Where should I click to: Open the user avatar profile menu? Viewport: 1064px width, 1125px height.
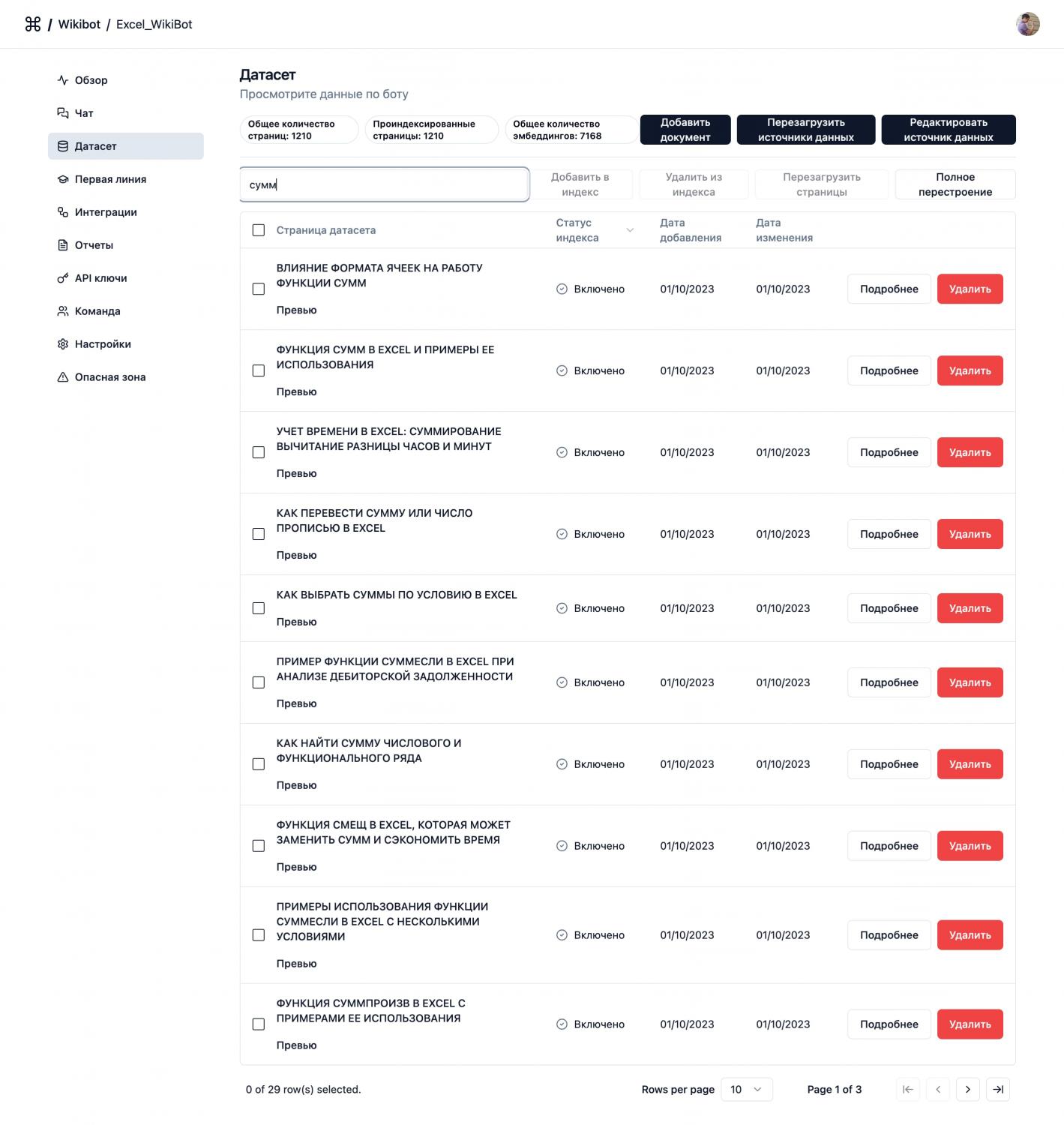pyautogui.click(x=1027, y=24)
